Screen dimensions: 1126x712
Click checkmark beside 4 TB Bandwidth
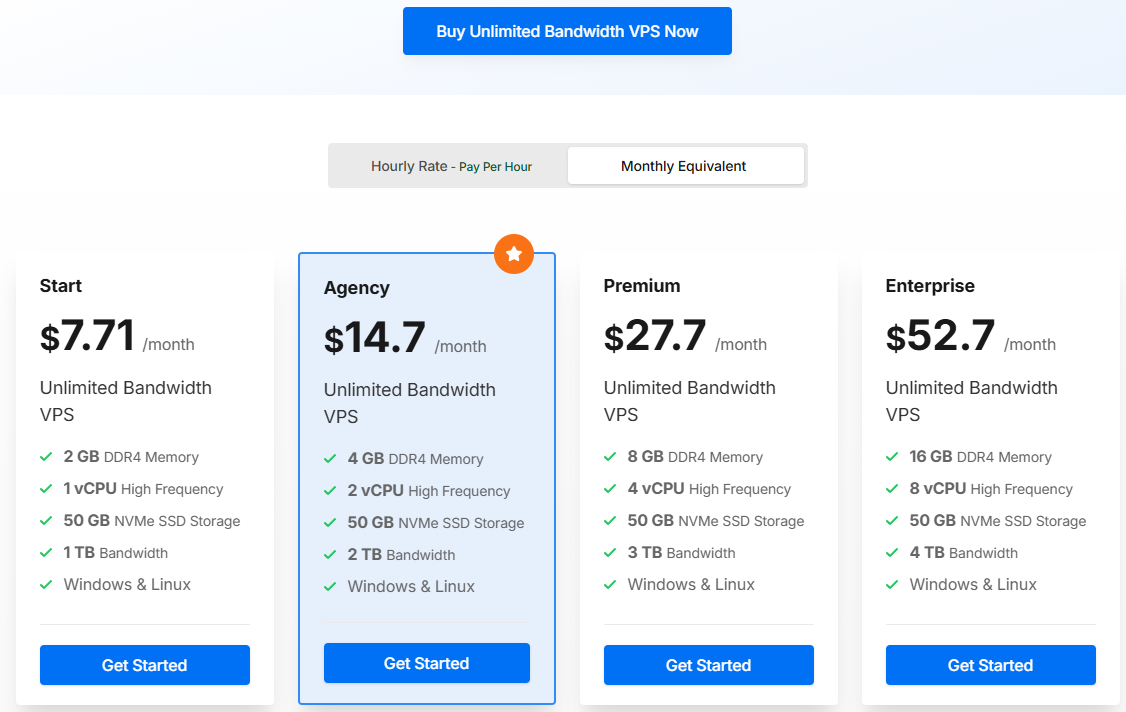pyautogui.click(x=892, y=553)
